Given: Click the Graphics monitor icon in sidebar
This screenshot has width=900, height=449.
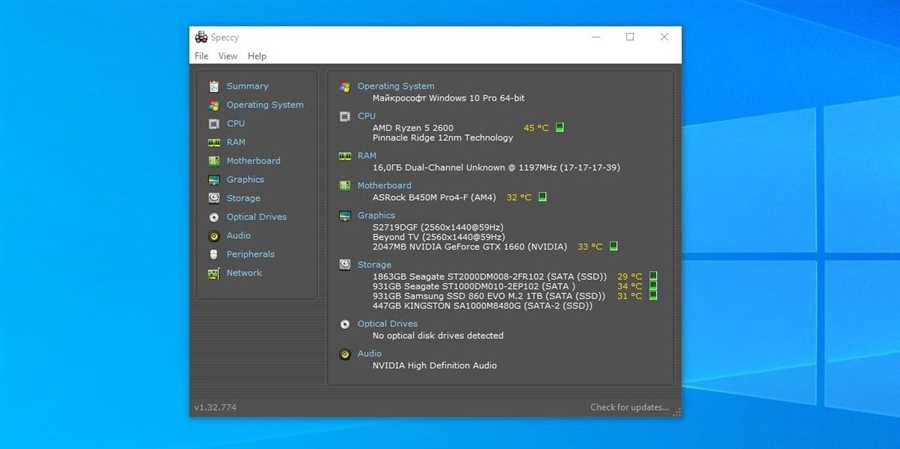Looking at the screenshot, I should coord(214,180).
